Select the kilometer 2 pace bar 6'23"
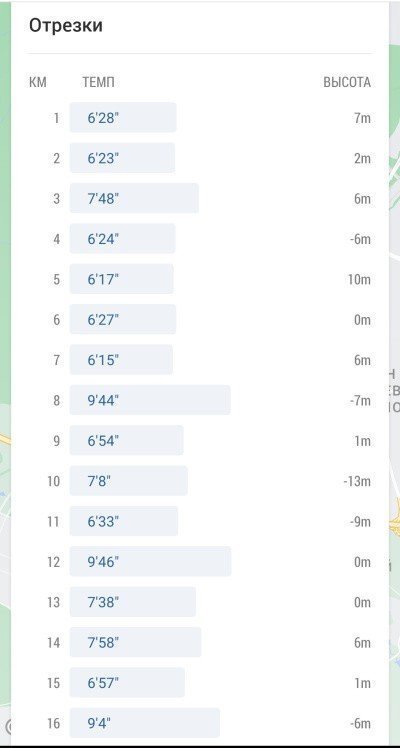Screen dimensions: 400x748 pos(123,158)
